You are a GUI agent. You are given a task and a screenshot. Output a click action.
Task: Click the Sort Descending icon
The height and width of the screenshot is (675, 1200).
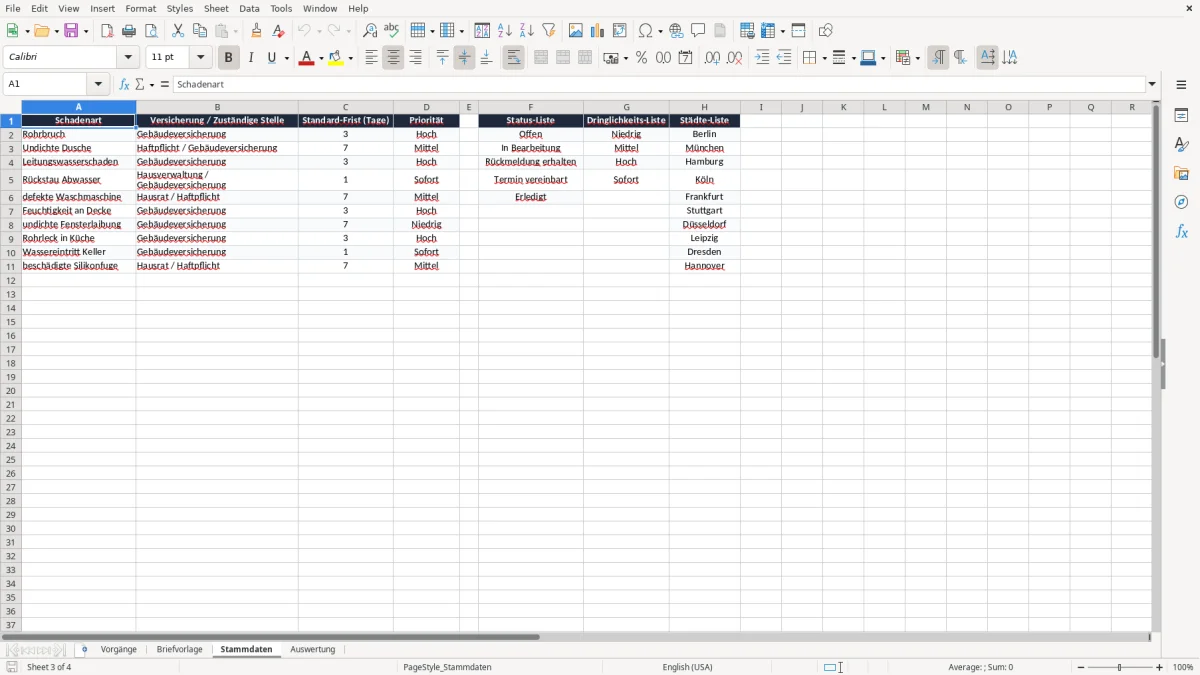click(x=527, y=31)
